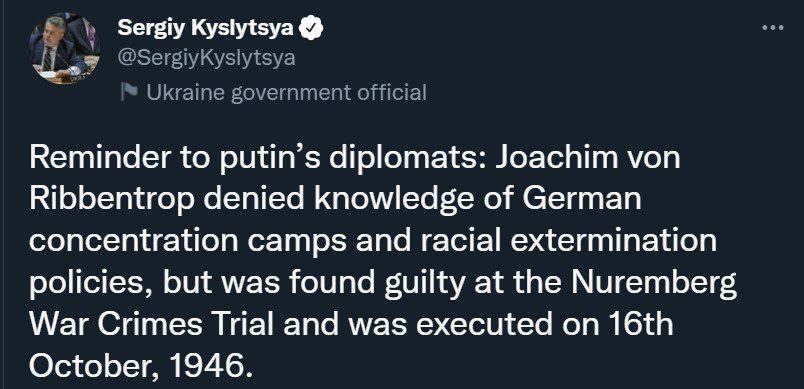Open Sergiy Kyslytsya's profile picture
The image size is (804, 389).
pyautogui.click(x=65, y=48)
